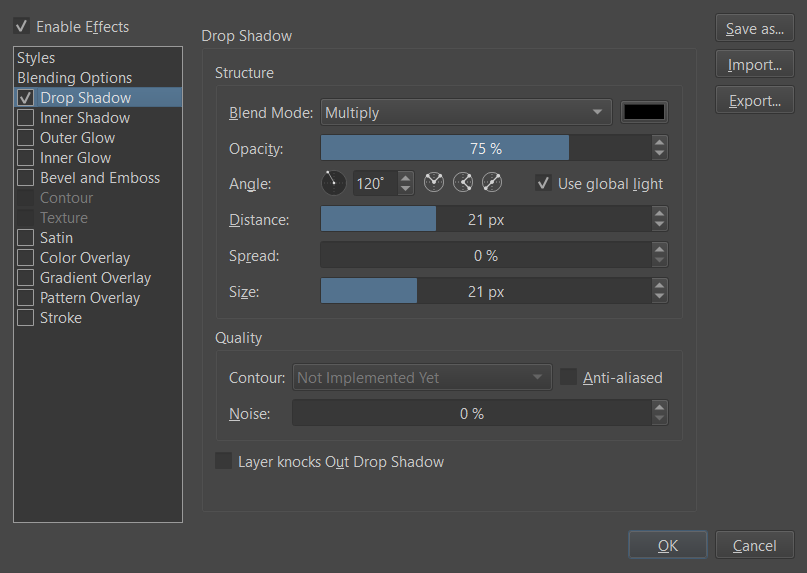The height and width of the screenshot is (573, 807).
Task: Increase Opacity with the up arrow
Action: click(659, 143)
